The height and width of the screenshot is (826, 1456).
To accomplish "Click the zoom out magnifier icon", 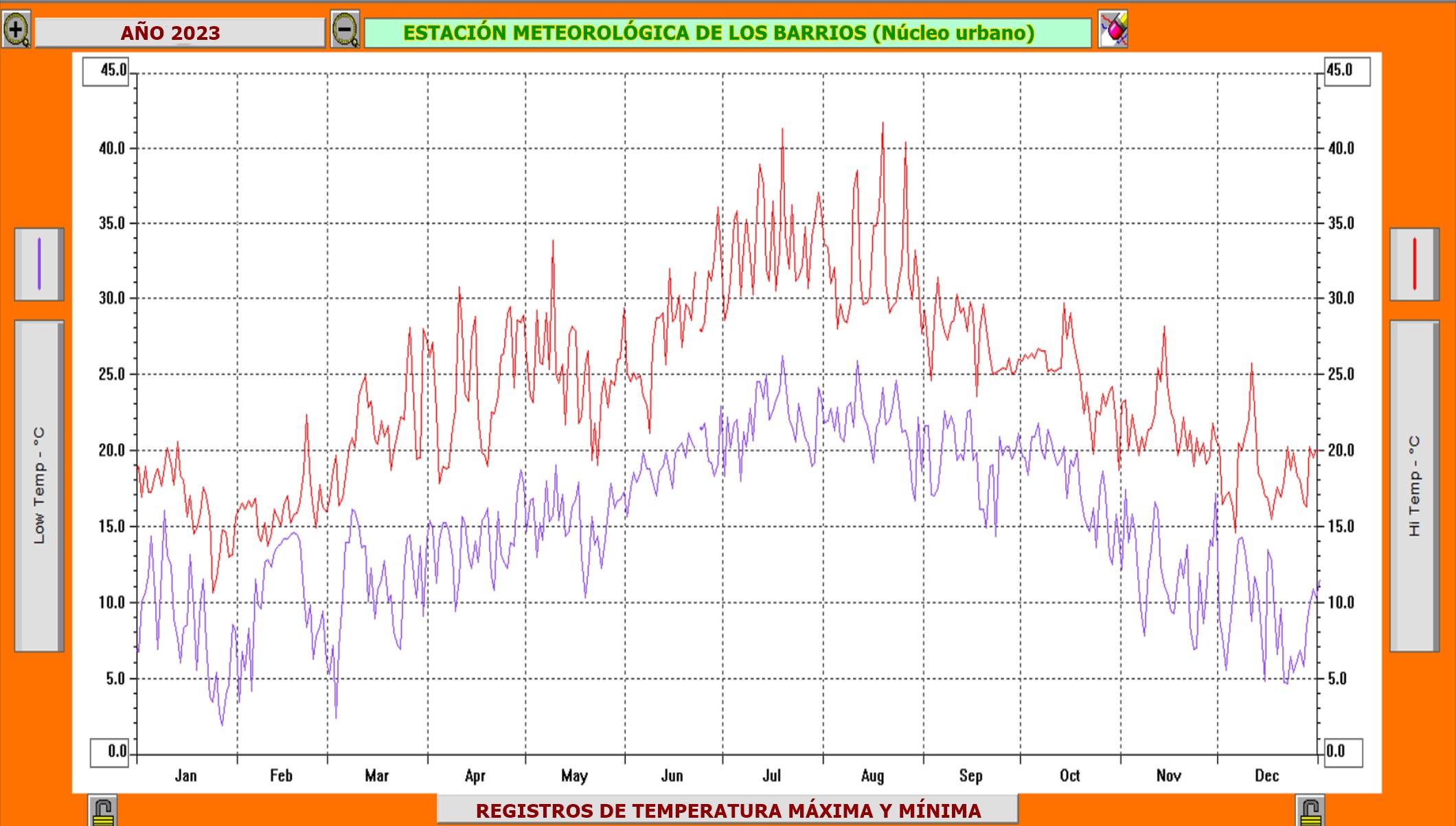I will click(345, 30).
